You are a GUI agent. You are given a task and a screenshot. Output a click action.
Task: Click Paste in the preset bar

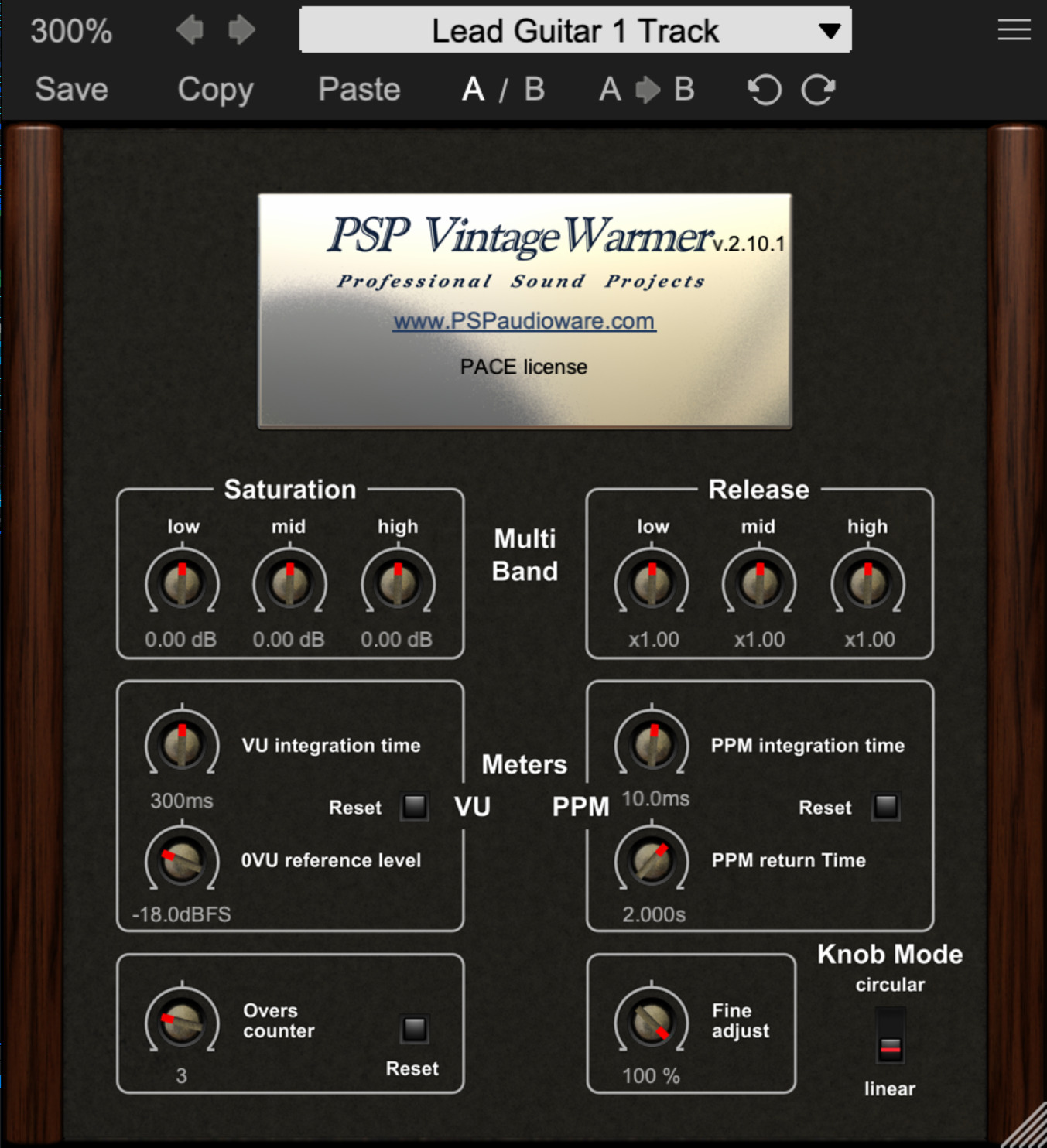[359, 90]
